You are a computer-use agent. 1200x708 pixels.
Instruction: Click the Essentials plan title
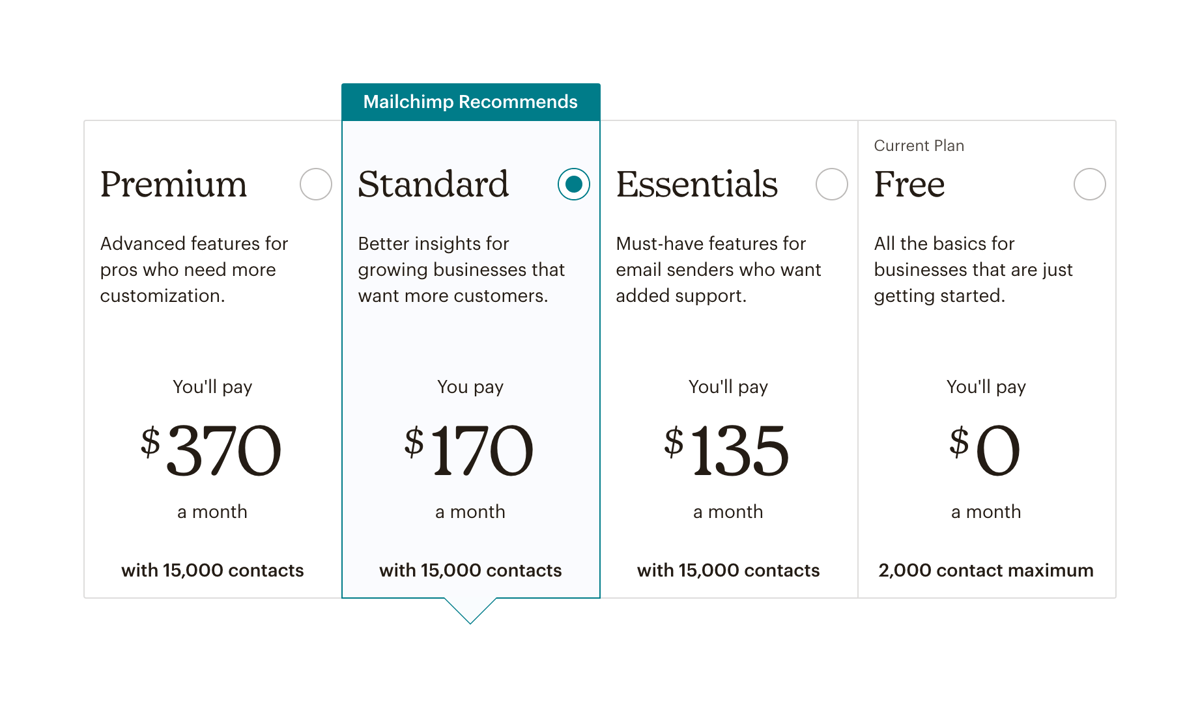(696, 185)
